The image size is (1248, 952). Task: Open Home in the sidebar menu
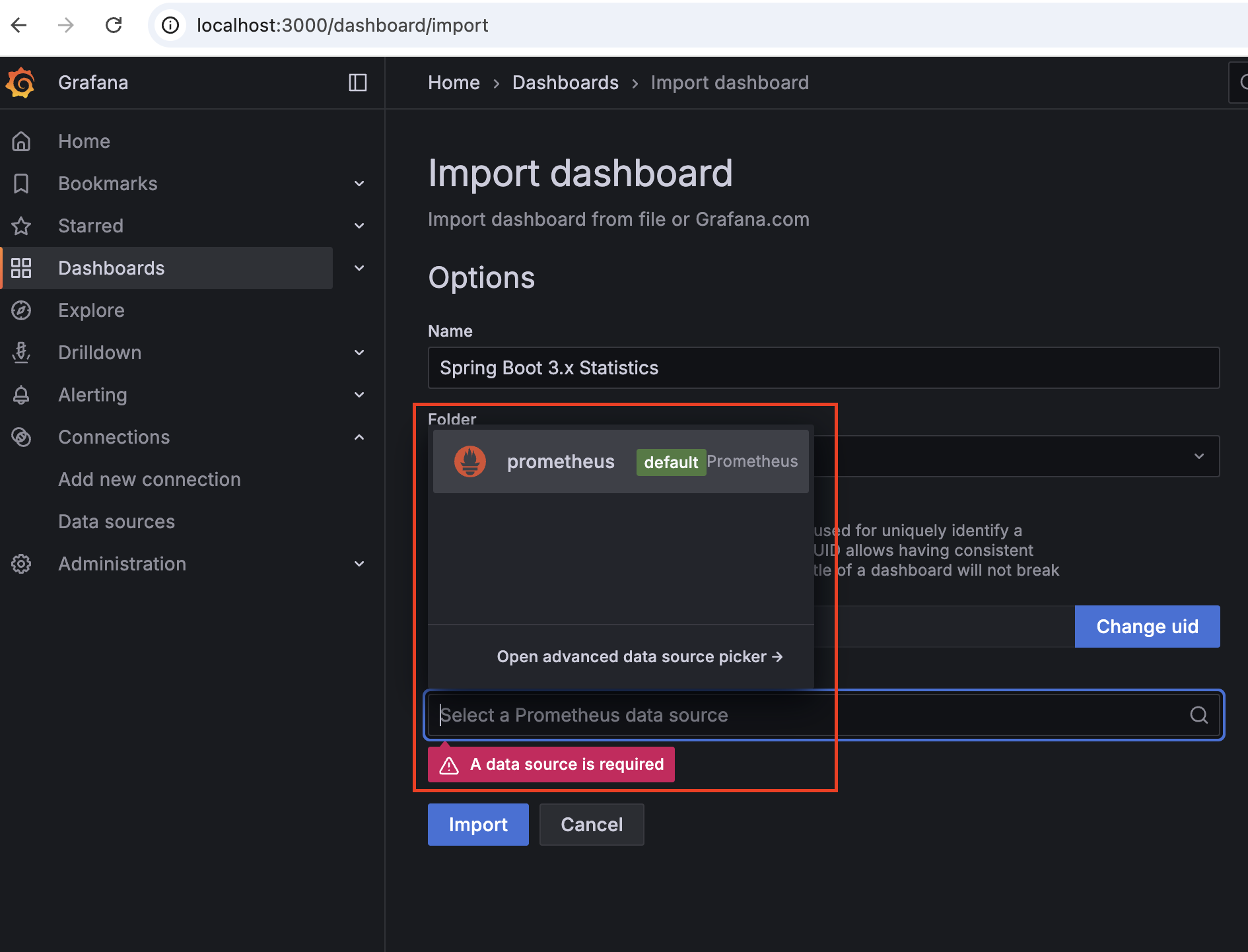click(x=84, y=141)
